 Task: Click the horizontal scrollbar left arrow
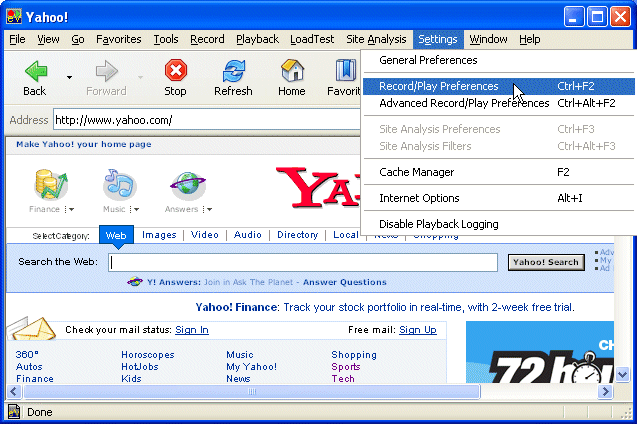click(14, 392)
